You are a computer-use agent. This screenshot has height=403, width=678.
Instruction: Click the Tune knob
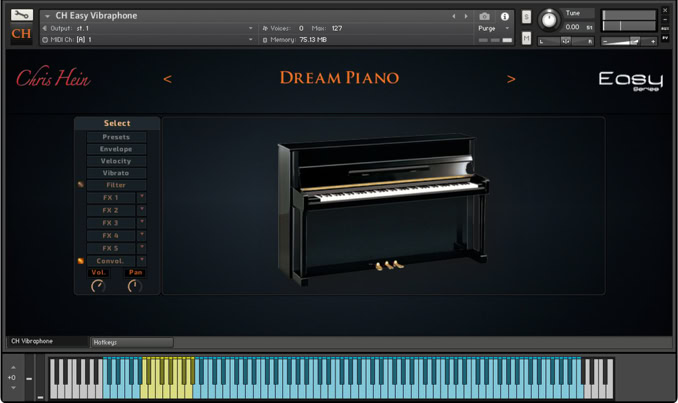549,19
